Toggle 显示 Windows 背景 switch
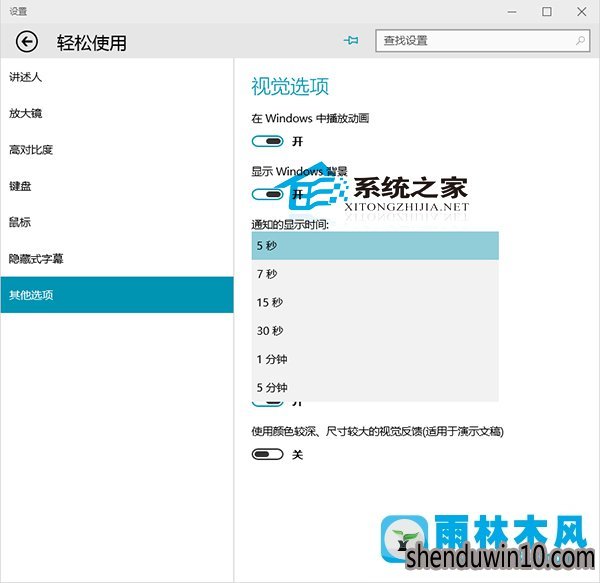600x583 pixels. coord(267,194)
